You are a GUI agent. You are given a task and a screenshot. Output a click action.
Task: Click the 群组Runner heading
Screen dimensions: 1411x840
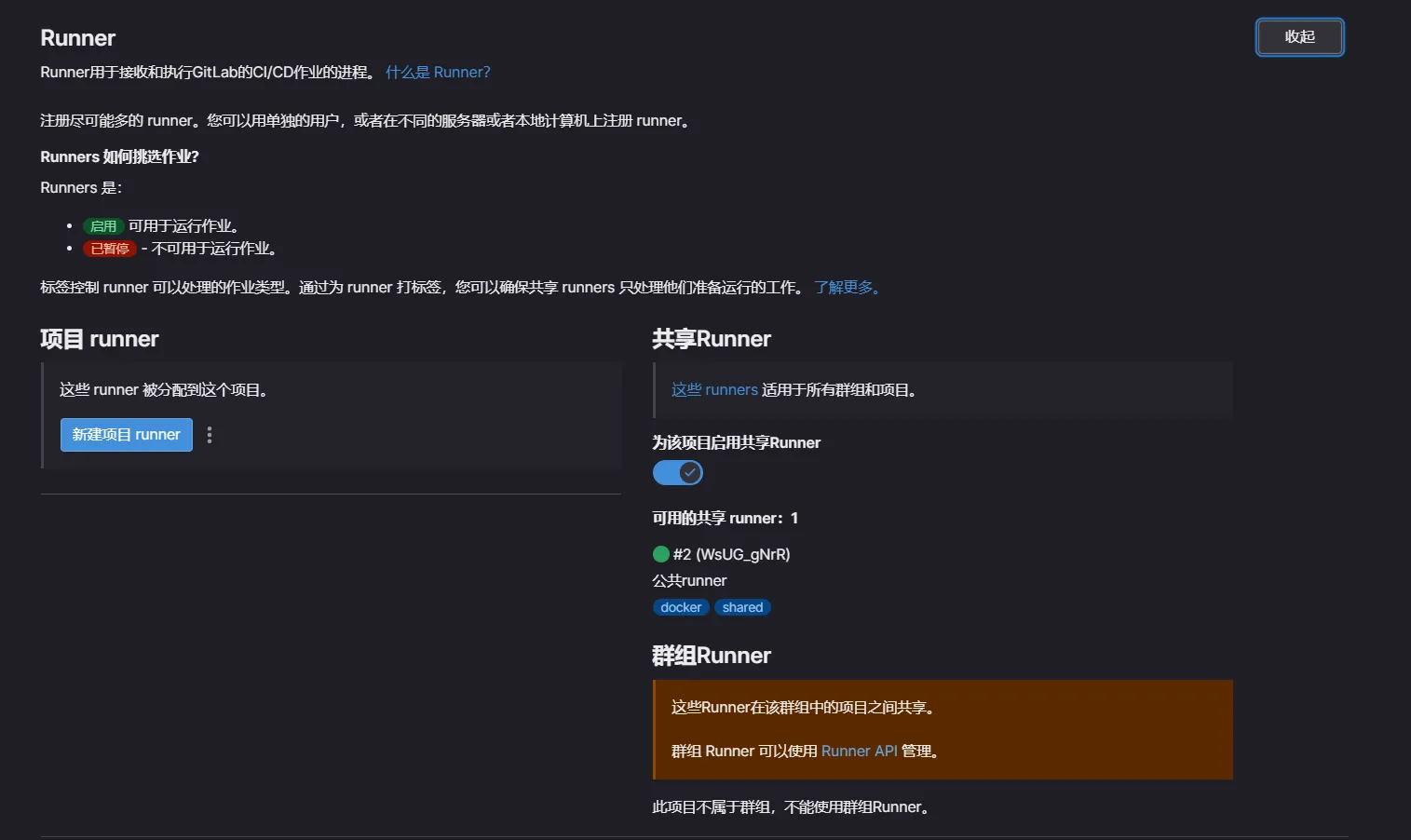tap(712, 656)
